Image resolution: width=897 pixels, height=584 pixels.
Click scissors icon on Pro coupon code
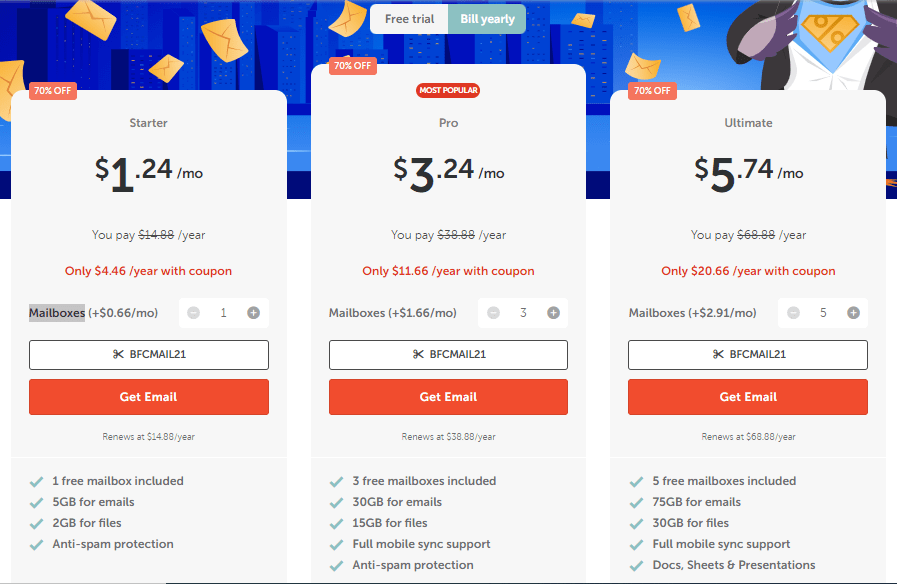(x=418, y=354)
